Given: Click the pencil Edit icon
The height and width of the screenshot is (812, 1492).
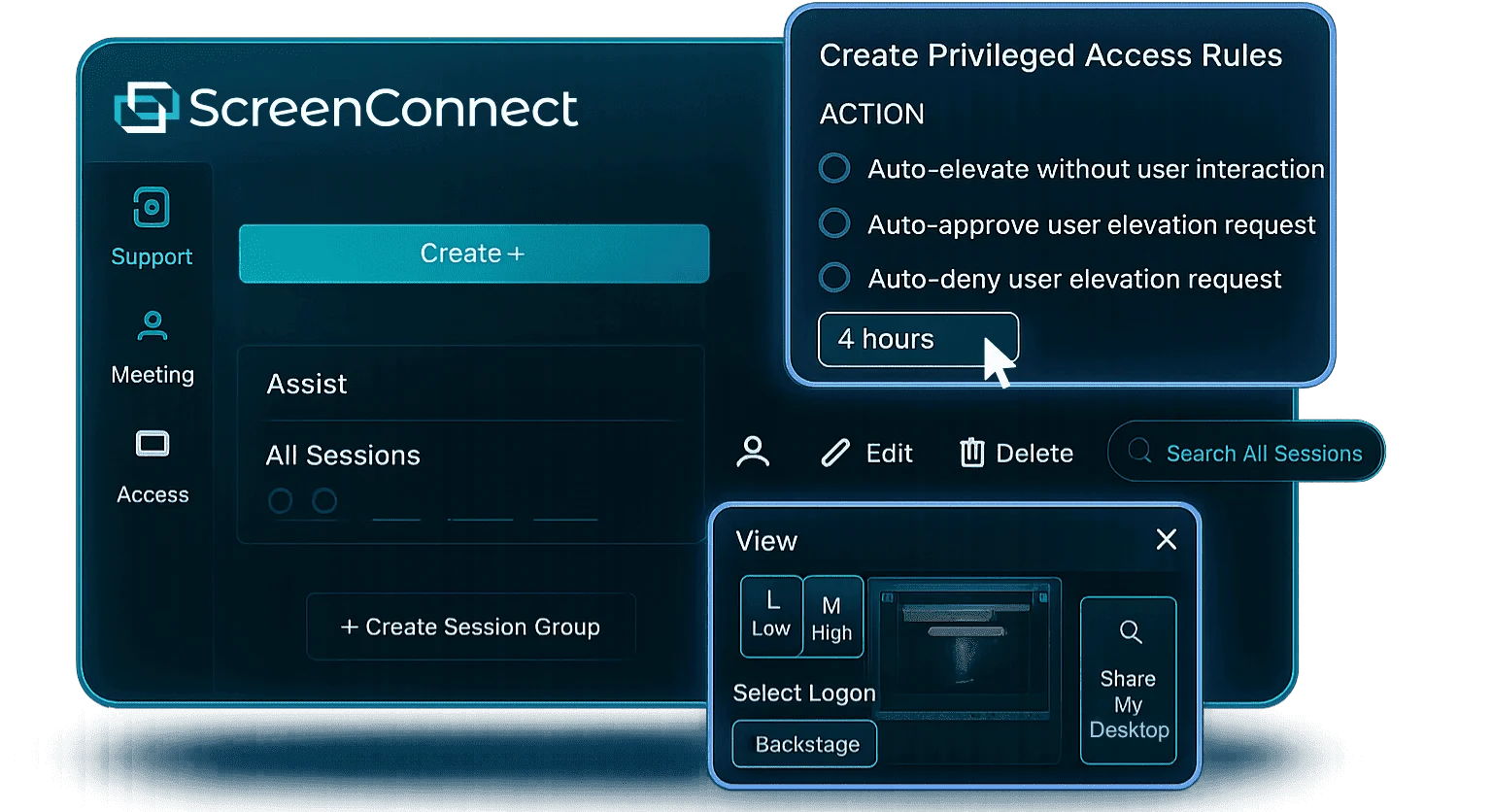Looking at the screenshot, I should 835,453.
